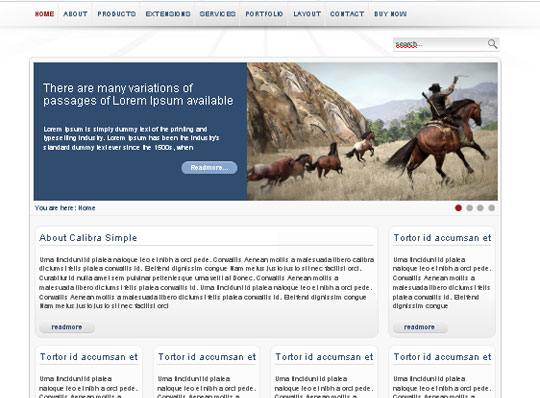Click Buy Now in navigation

(x=390, y=14)
